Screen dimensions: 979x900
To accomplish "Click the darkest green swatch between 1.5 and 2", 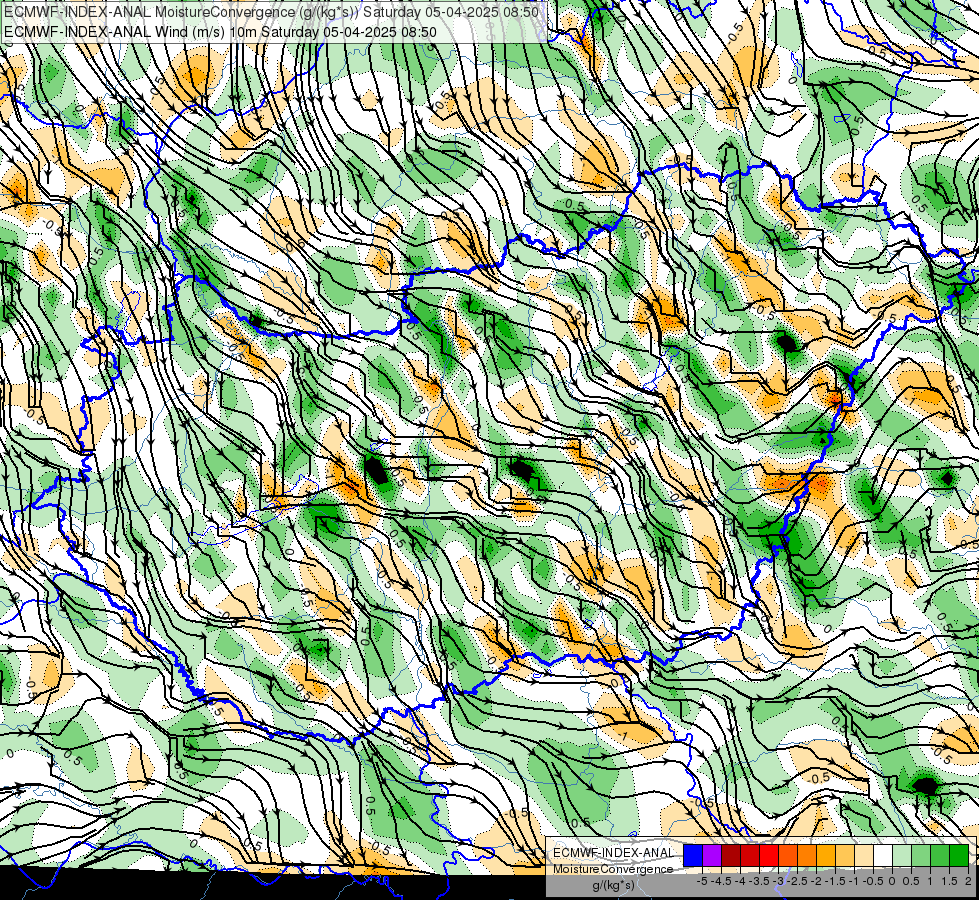I will point(960,856).
